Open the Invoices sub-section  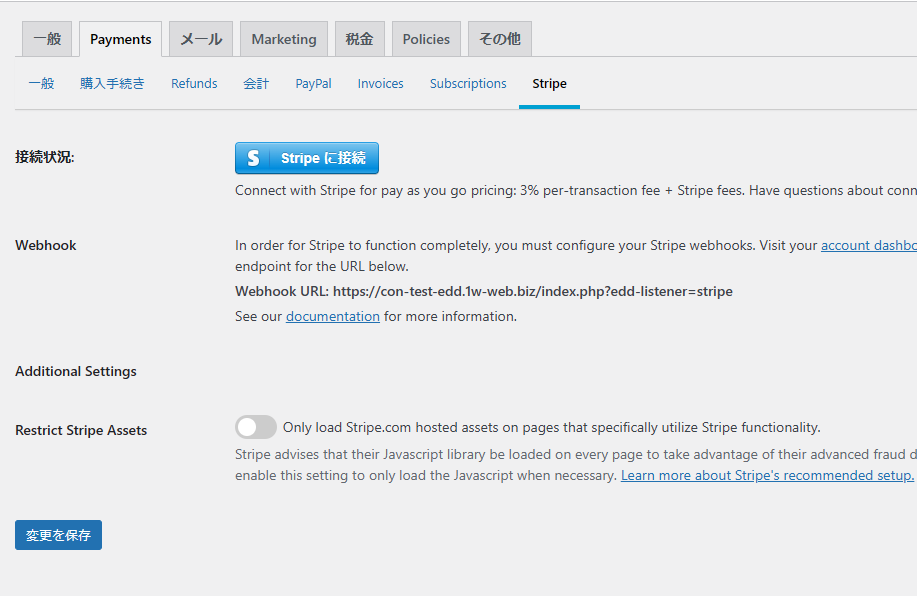click(380, 84)
